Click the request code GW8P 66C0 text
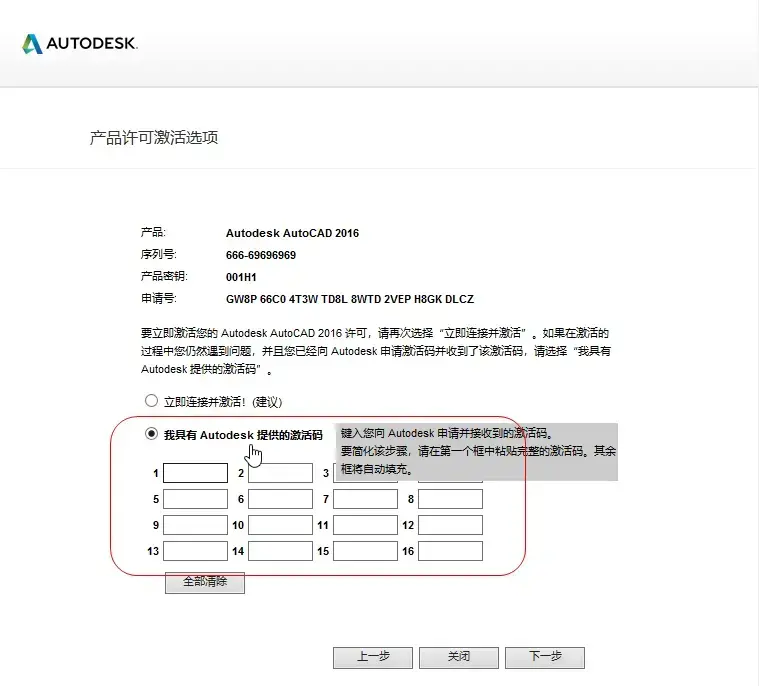This screenshot has height=686, width=759. [x=349, y=299]
